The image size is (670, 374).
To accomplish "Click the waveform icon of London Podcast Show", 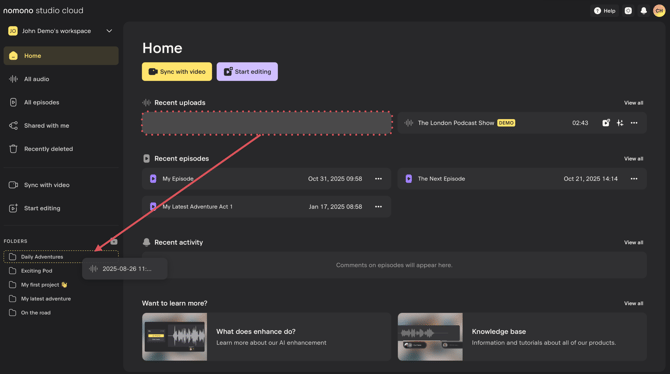I will tap(408, 123).
